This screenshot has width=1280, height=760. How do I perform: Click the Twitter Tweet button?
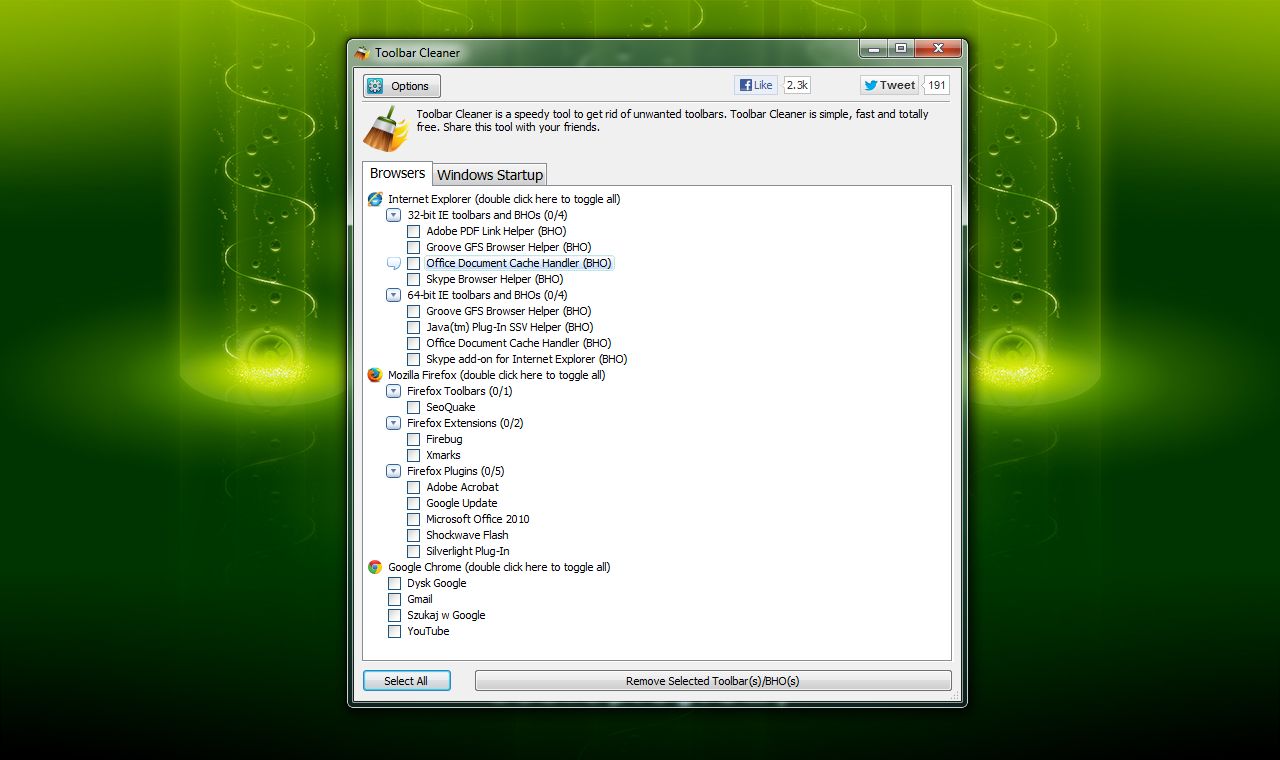889,85
